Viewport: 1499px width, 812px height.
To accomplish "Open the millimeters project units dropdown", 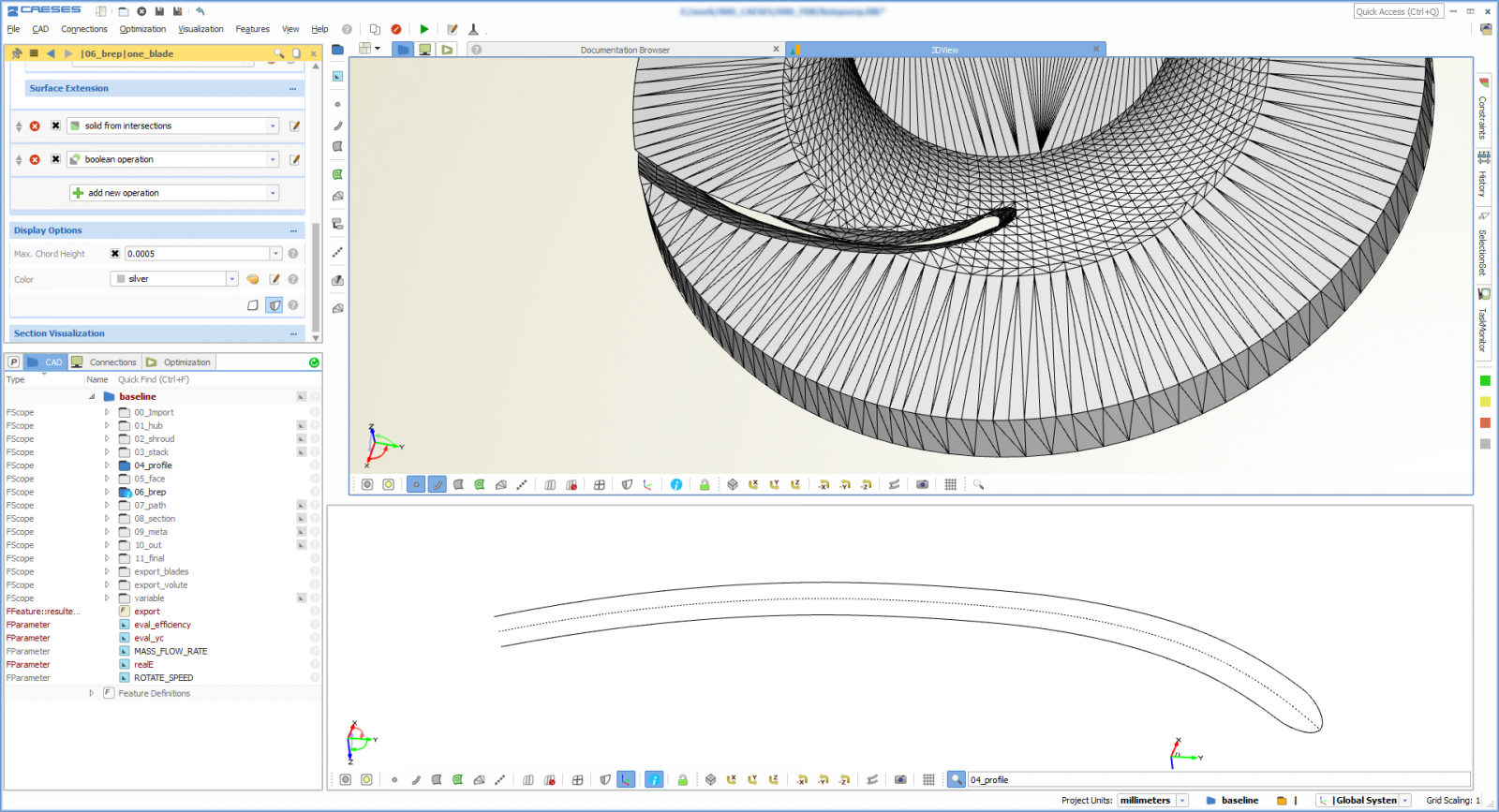I will (1182, 801).
